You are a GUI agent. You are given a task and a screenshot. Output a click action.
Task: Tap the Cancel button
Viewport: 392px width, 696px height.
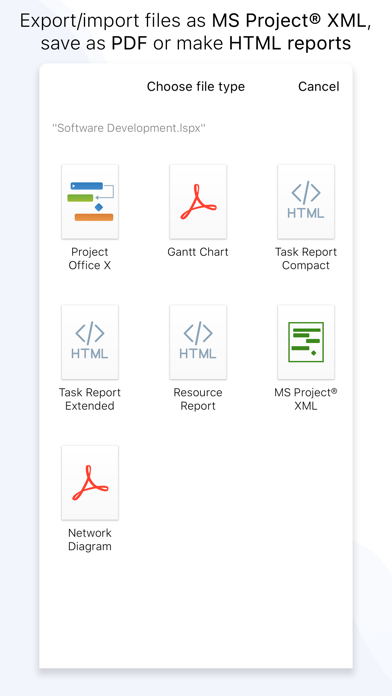tap(318, 86)
